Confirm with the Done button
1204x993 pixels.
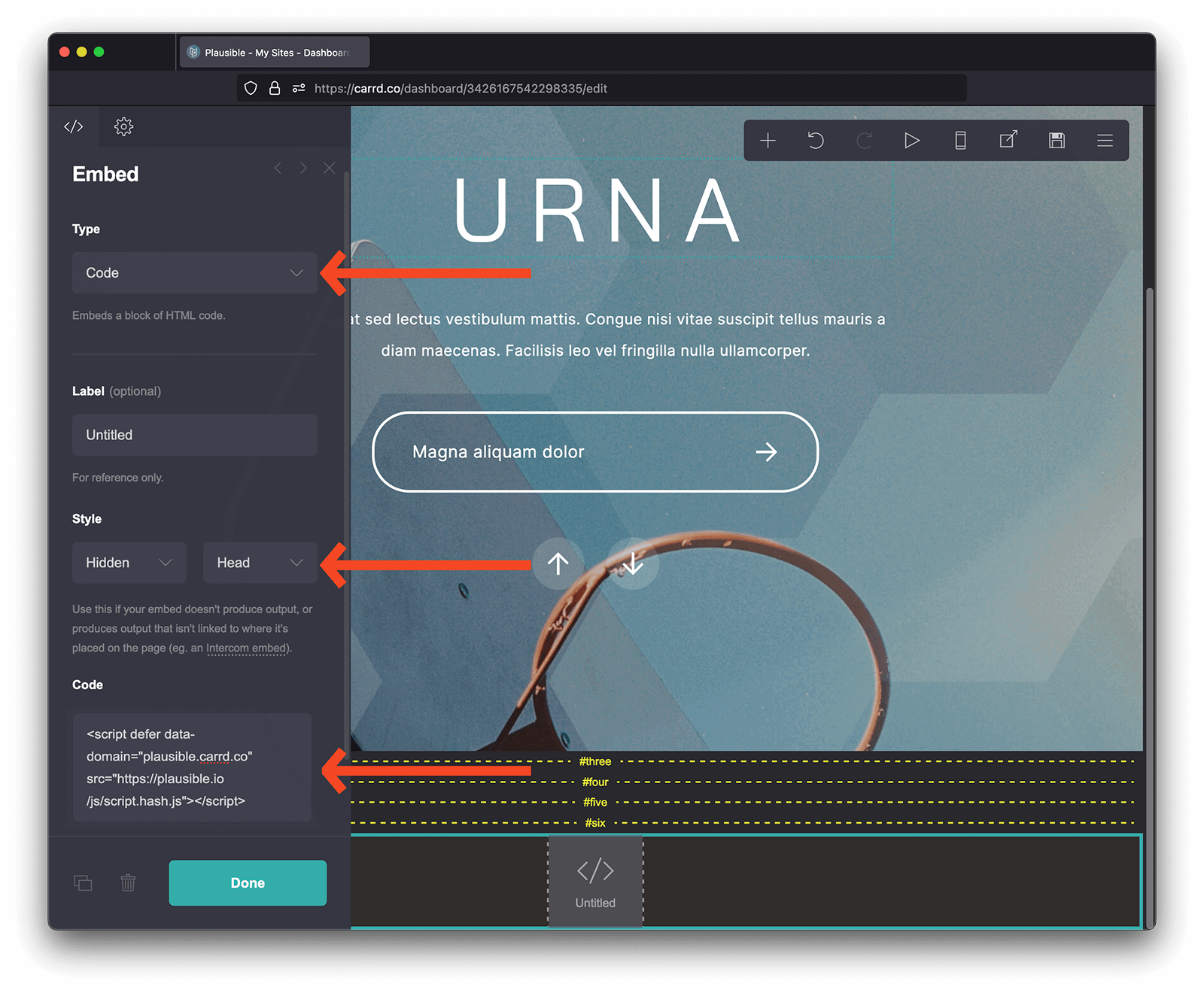248,883
